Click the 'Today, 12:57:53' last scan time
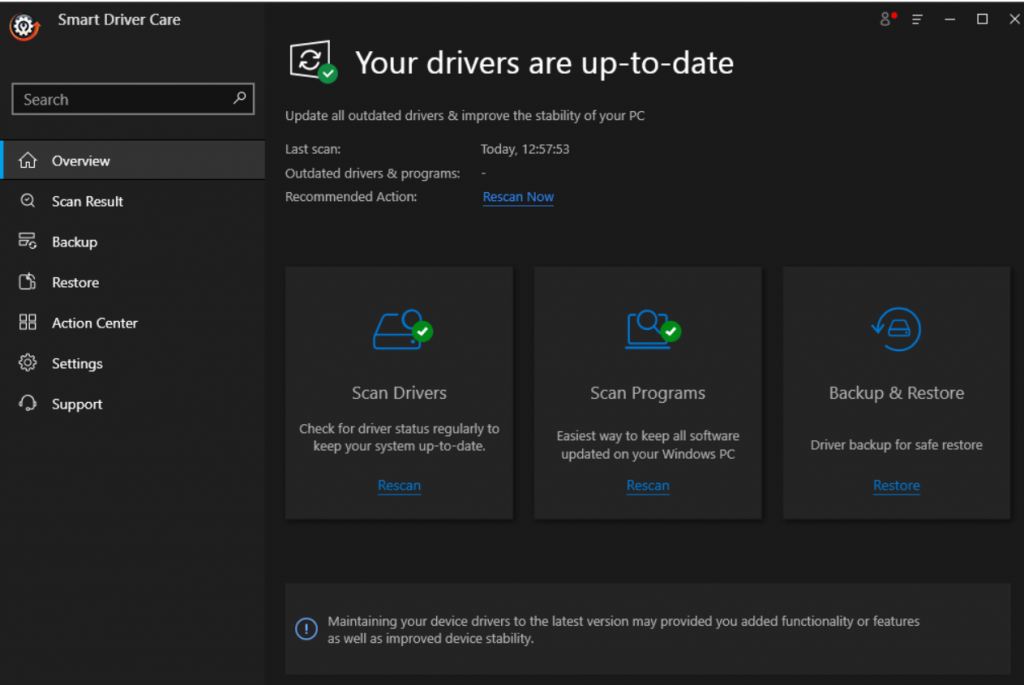The image size is (1024, 685). click(x=525, y=149)
